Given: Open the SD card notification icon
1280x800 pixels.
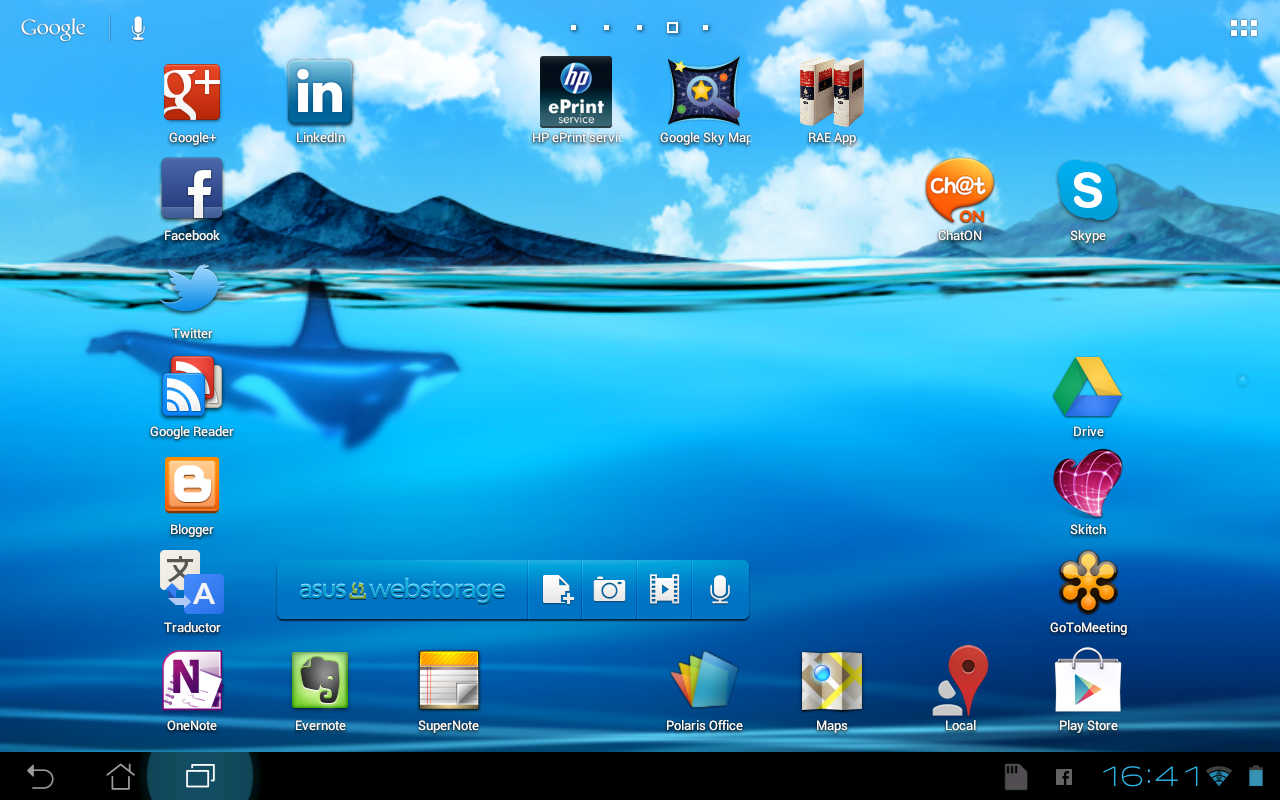Looking at the screenshot, I should pyautogui.click(x=1016, y=776).
